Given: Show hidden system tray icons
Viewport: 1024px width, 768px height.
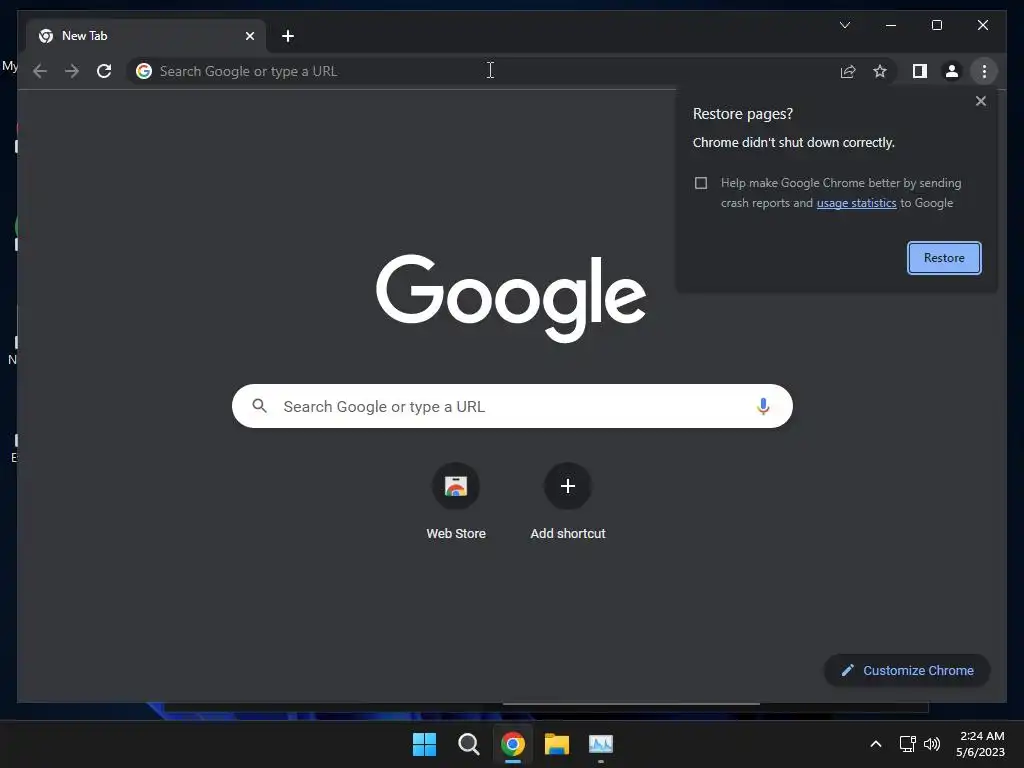Looking at the screenshot, I should coord(876,744).
